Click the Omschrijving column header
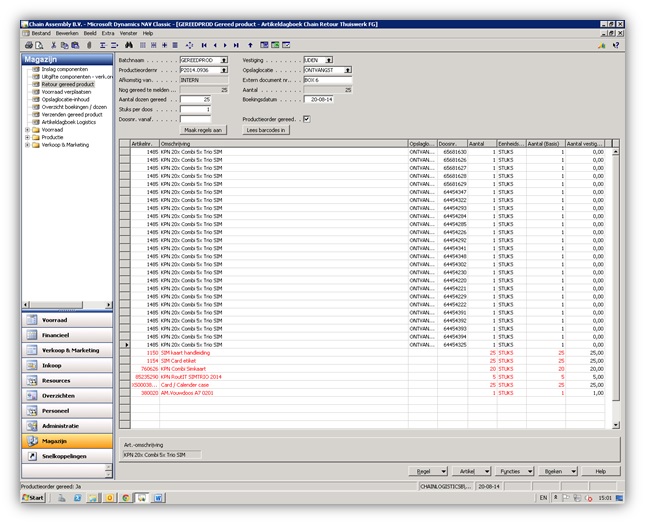 click(283, 144)
